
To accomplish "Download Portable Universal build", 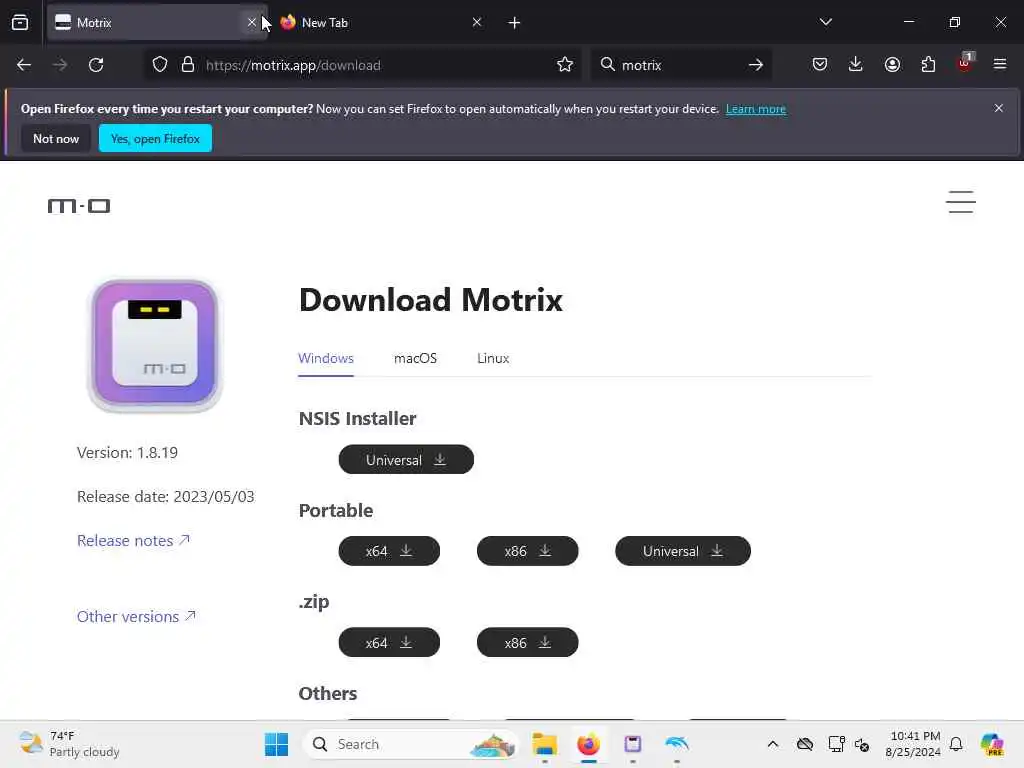I will 683,551.
